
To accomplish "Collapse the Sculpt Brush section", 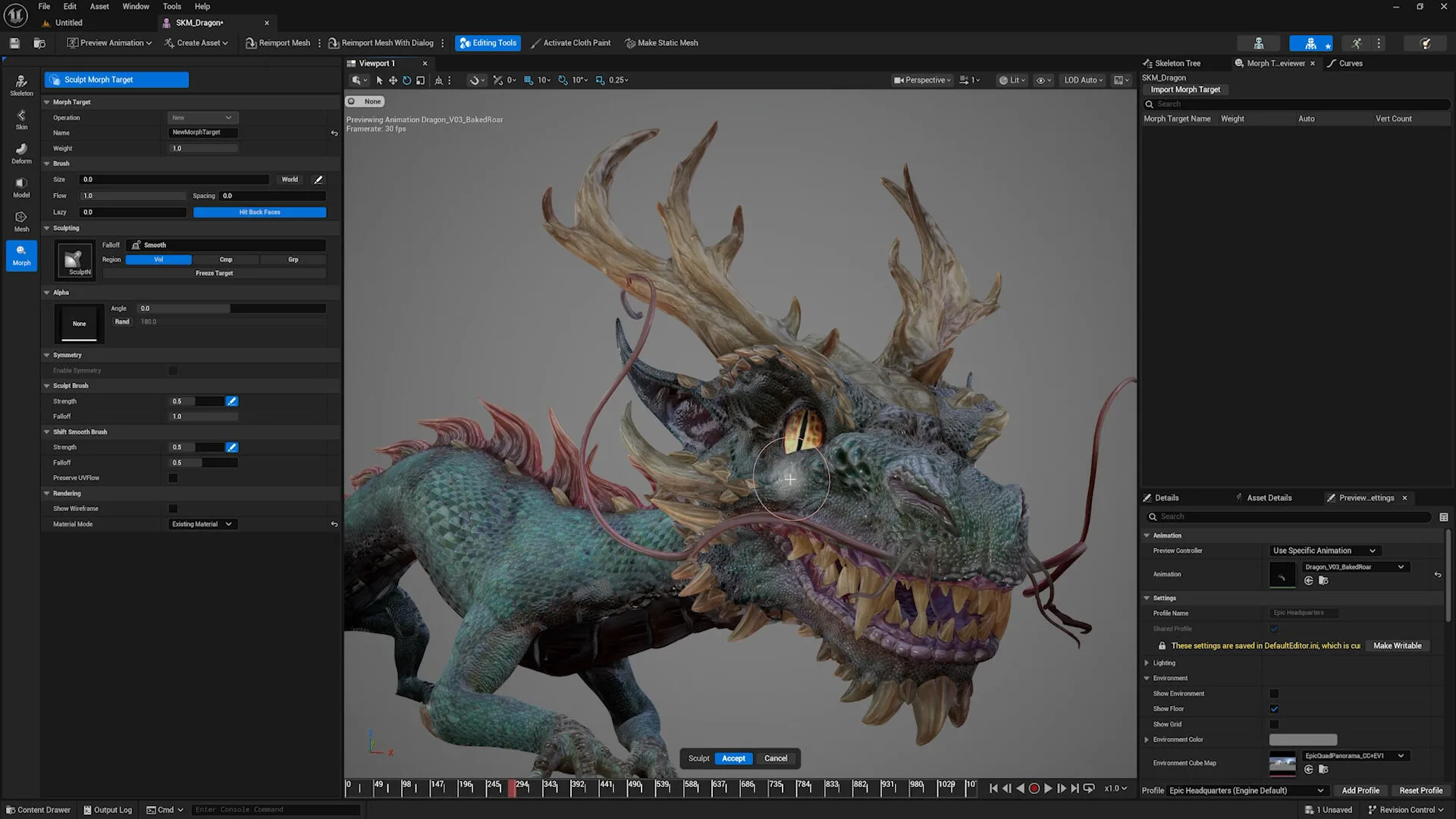I will tap(47, 386).
